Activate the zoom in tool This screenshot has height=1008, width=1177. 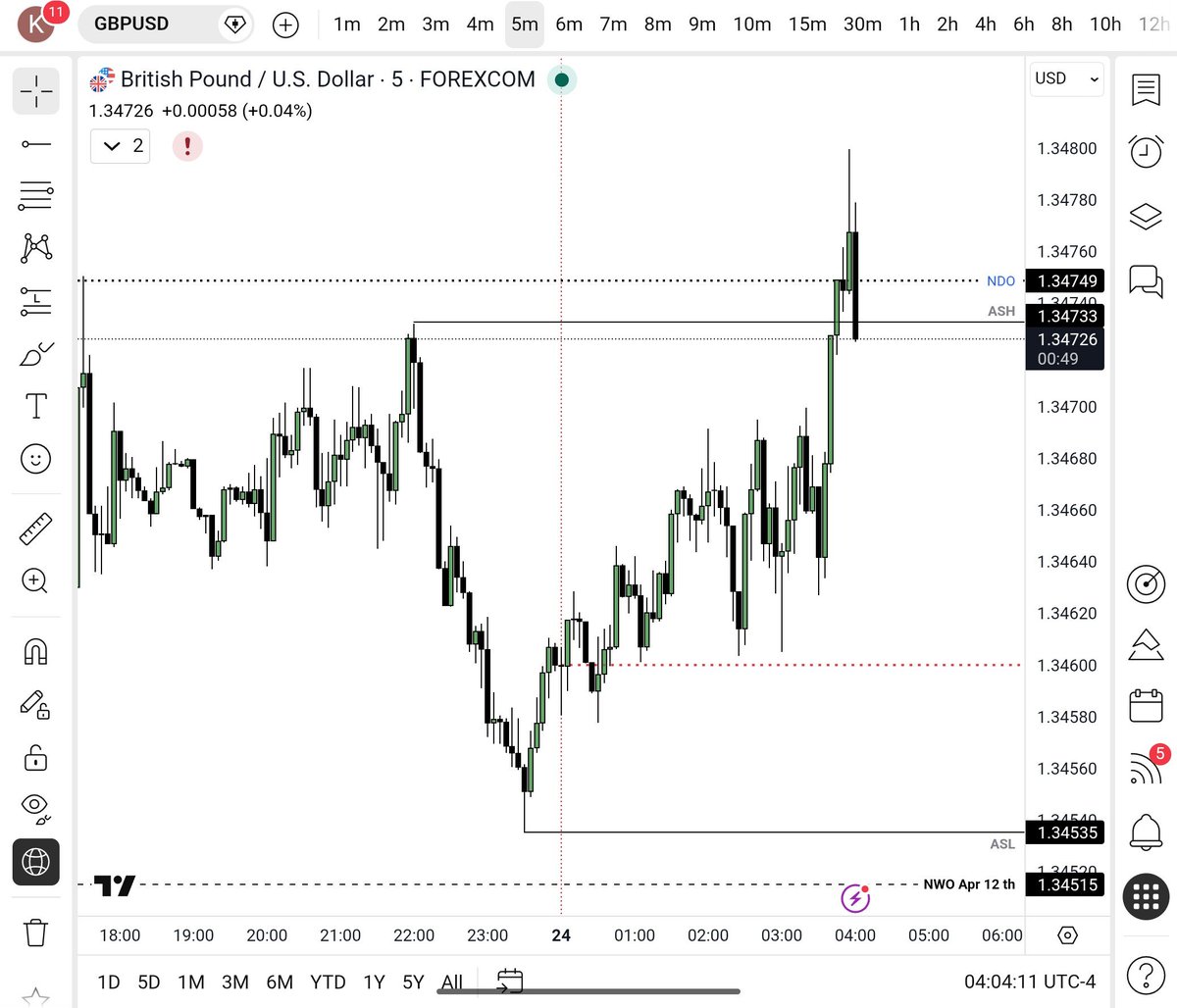[36, 580]
